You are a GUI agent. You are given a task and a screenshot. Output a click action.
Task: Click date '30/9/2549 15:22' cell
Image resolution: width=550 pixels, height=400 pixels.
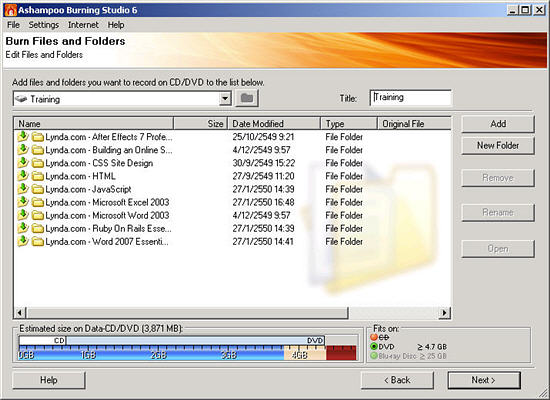(264, 164)
